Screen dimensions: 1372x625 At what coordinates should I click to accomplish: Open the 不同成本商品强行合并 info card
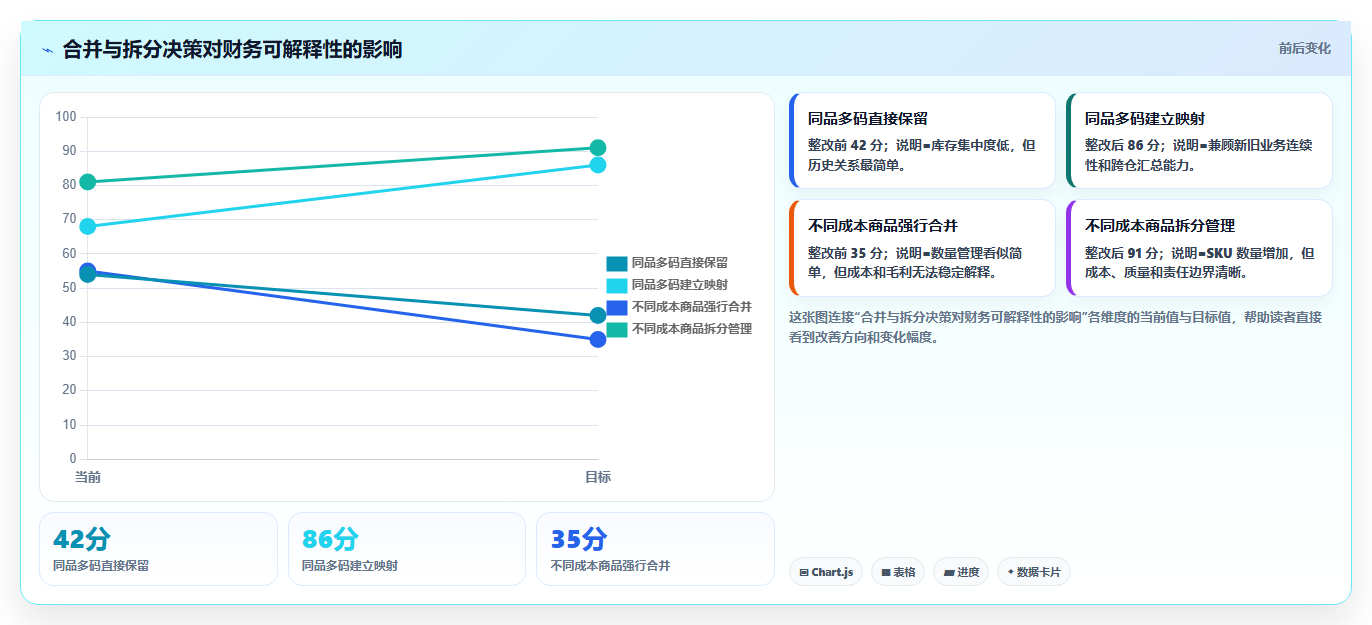coord(922,248)
